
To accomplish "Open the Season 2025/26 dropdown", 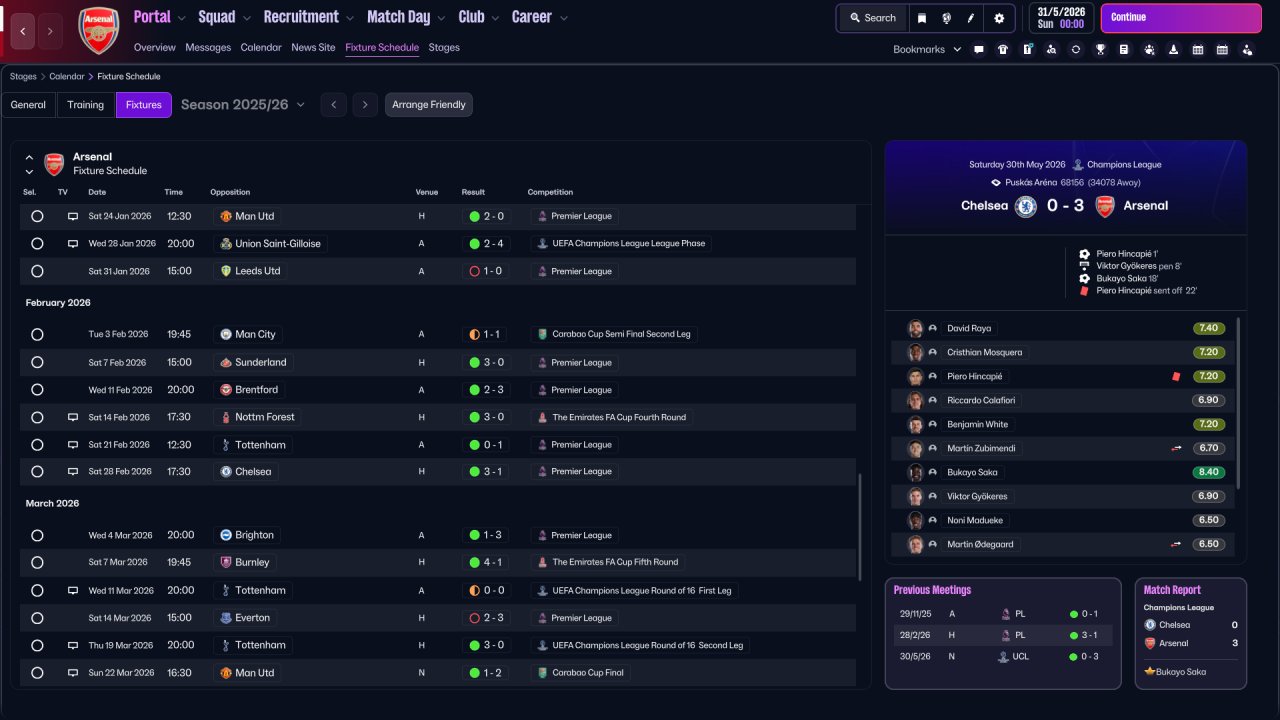I will [x=243, y=105].
